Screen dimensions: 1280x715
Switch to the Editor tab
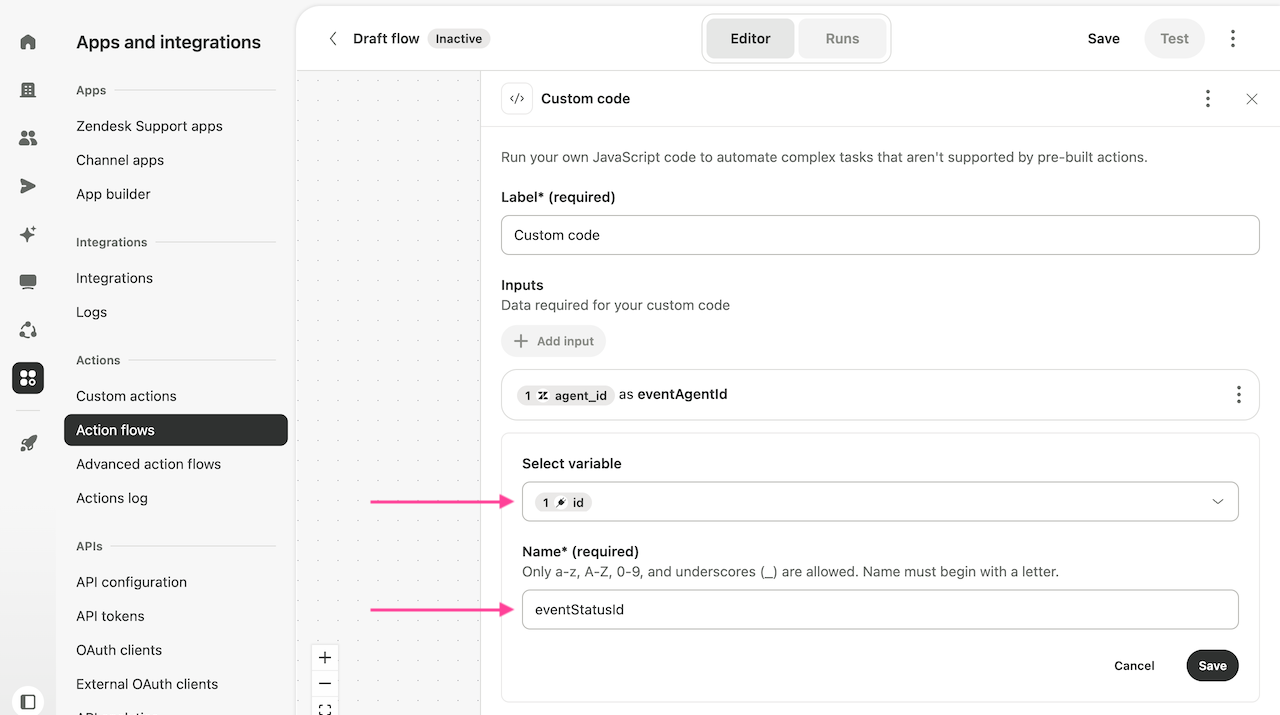pyautogui.click(x=750, y=39)
